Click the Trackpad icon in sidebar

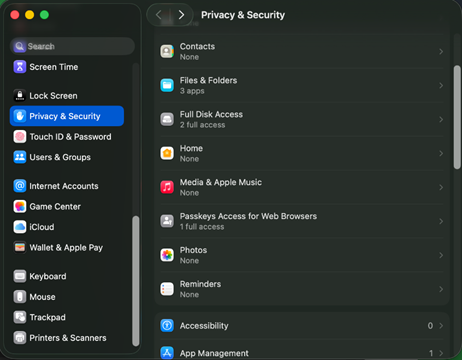pyautogui.click(x=20, y=317)
